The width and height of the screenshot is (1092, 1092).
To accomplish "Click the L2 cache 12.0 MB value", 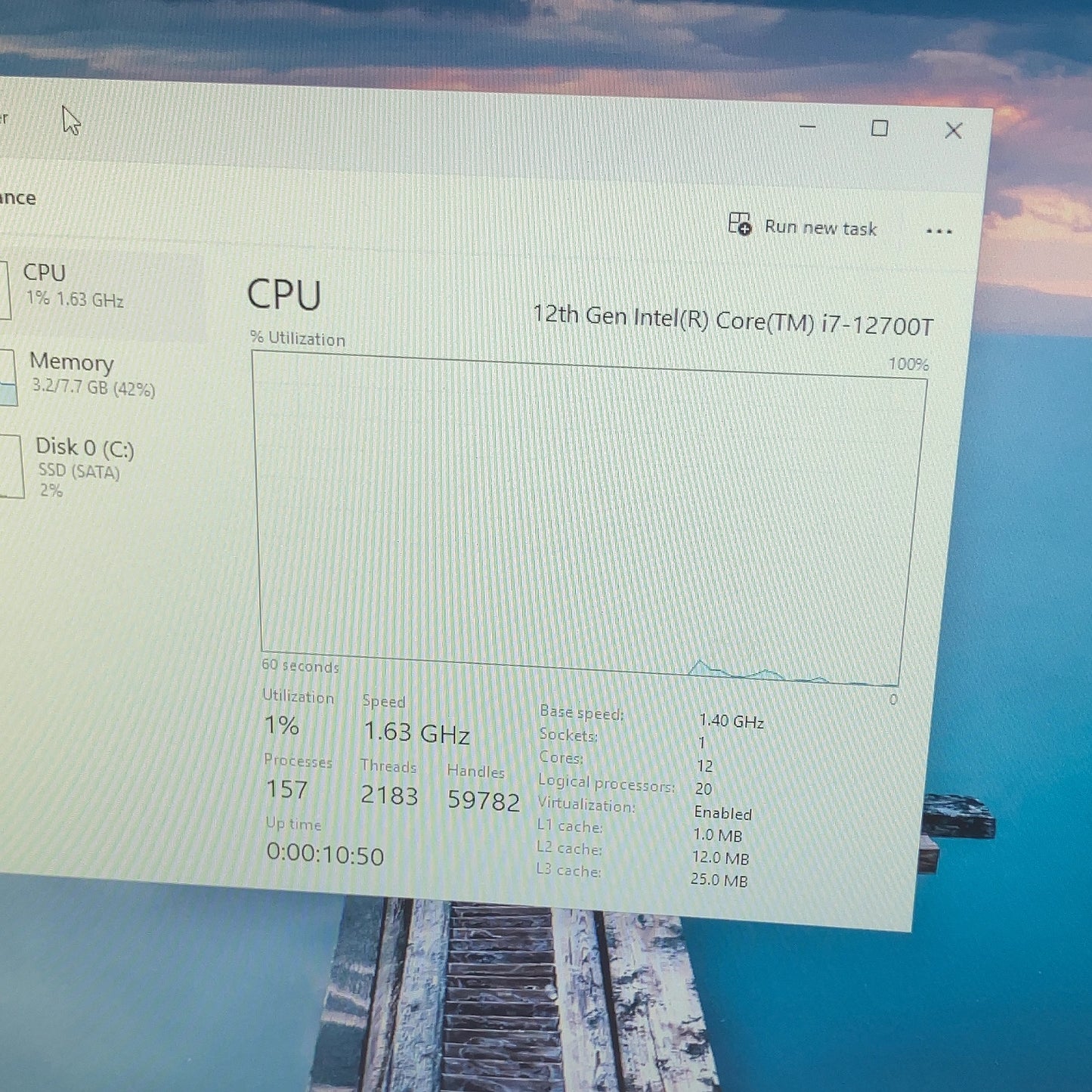I will pos(720,858).
